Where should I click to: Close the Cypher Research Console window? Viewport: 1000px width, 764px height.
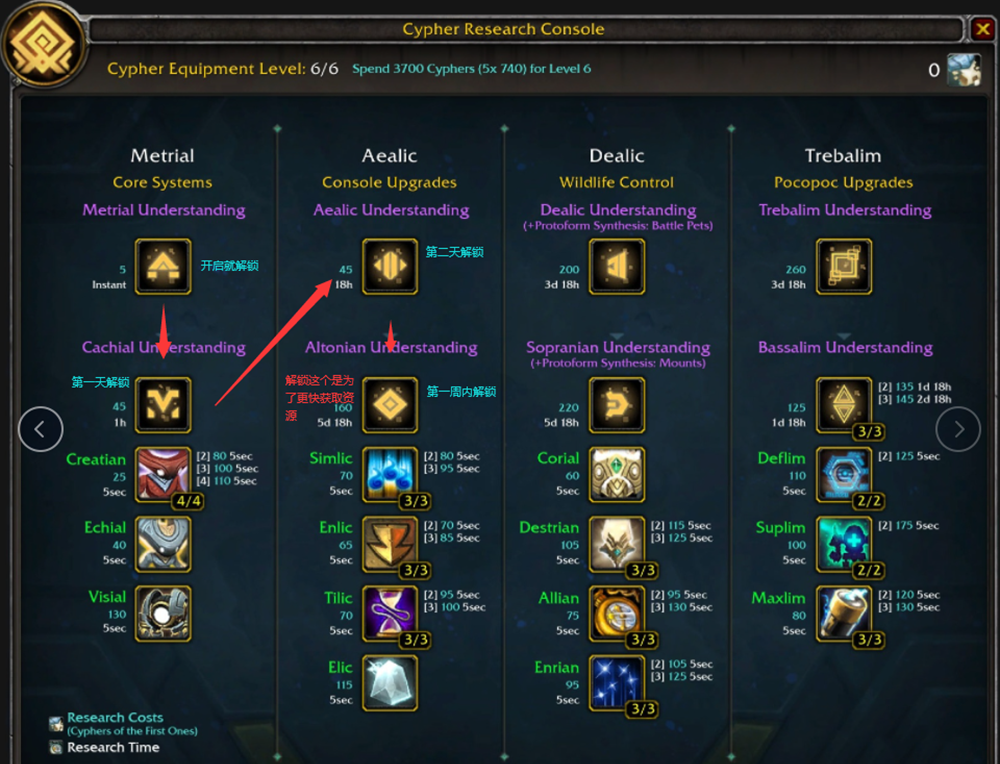[983, 29]
